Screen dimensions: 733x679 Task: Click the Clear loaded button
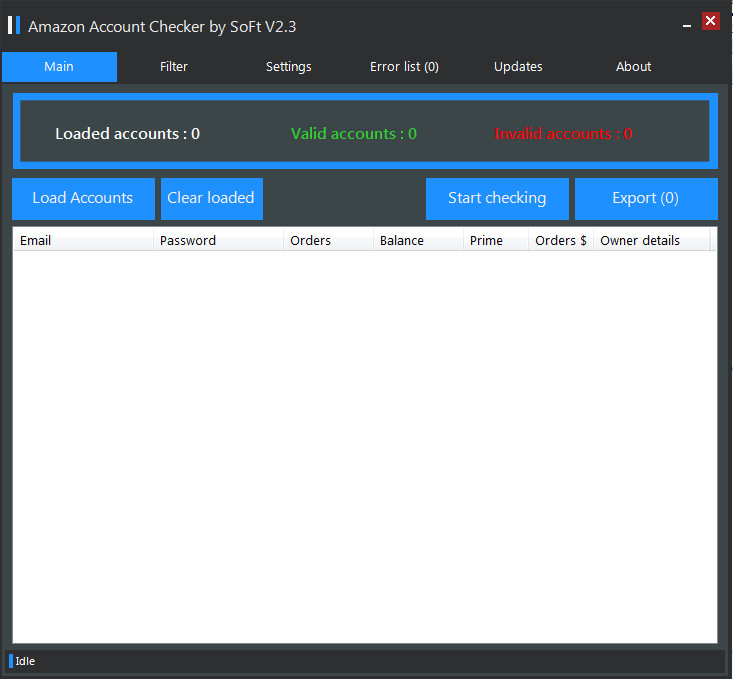pos(212,198)
